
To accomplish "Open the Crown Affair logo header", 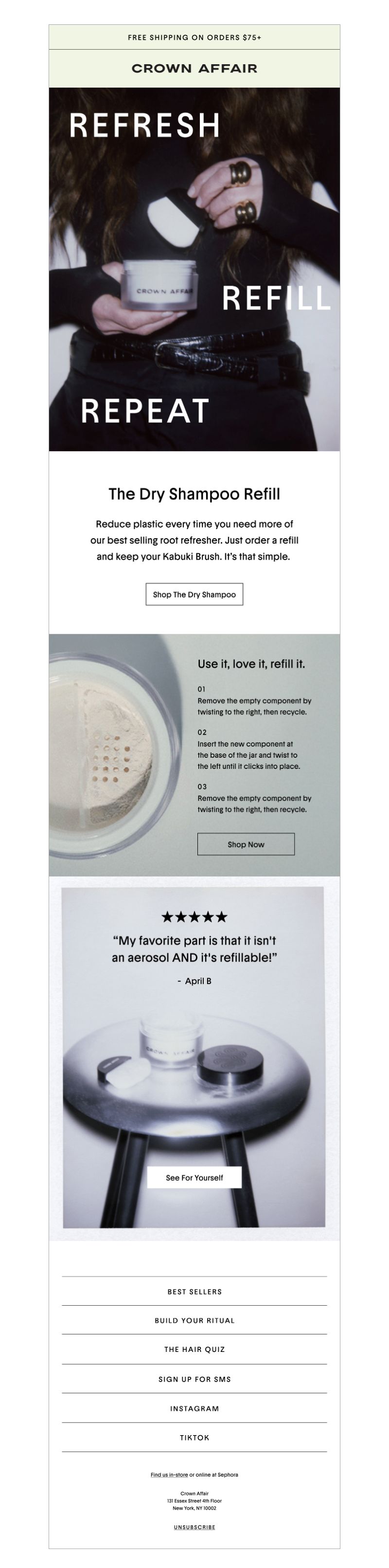I will 194,69.
